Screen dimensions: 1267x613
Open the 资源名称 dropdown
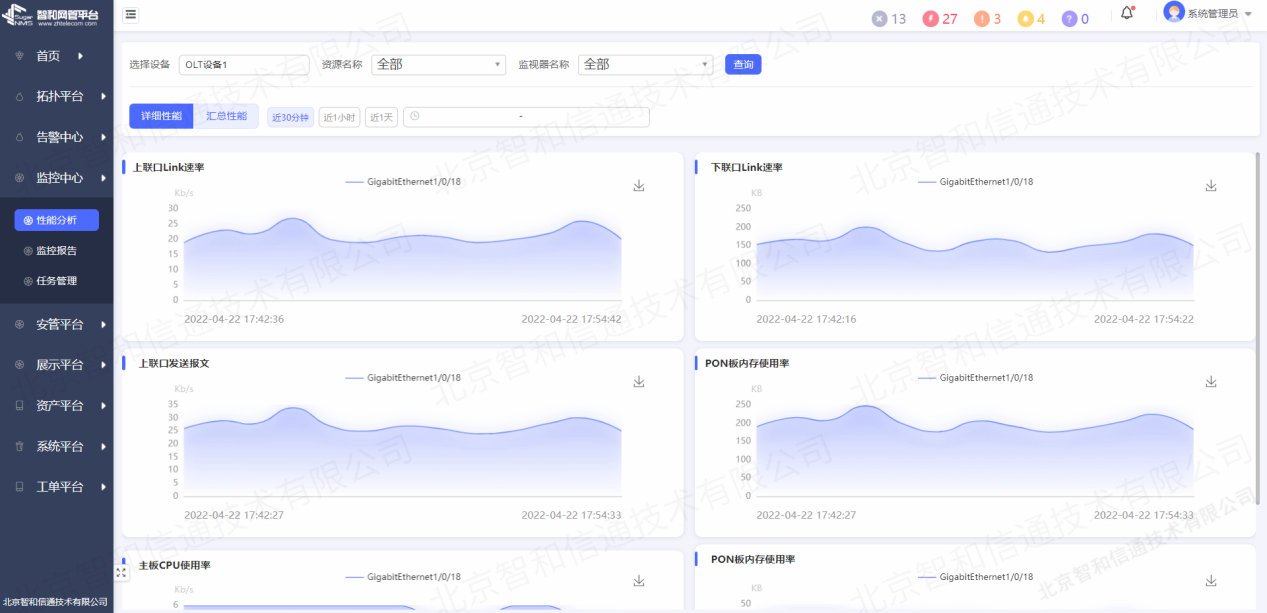438,64
